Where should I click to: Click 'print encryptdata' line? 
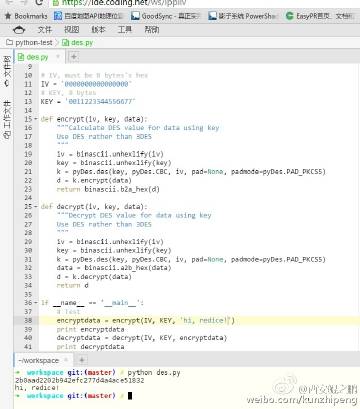[90, 329]
